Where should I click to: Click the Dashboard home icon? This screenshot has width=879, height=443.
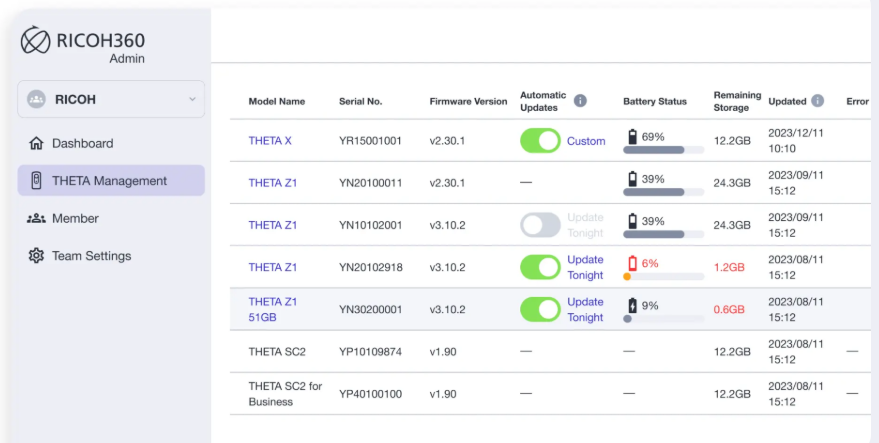click(36, 143)
